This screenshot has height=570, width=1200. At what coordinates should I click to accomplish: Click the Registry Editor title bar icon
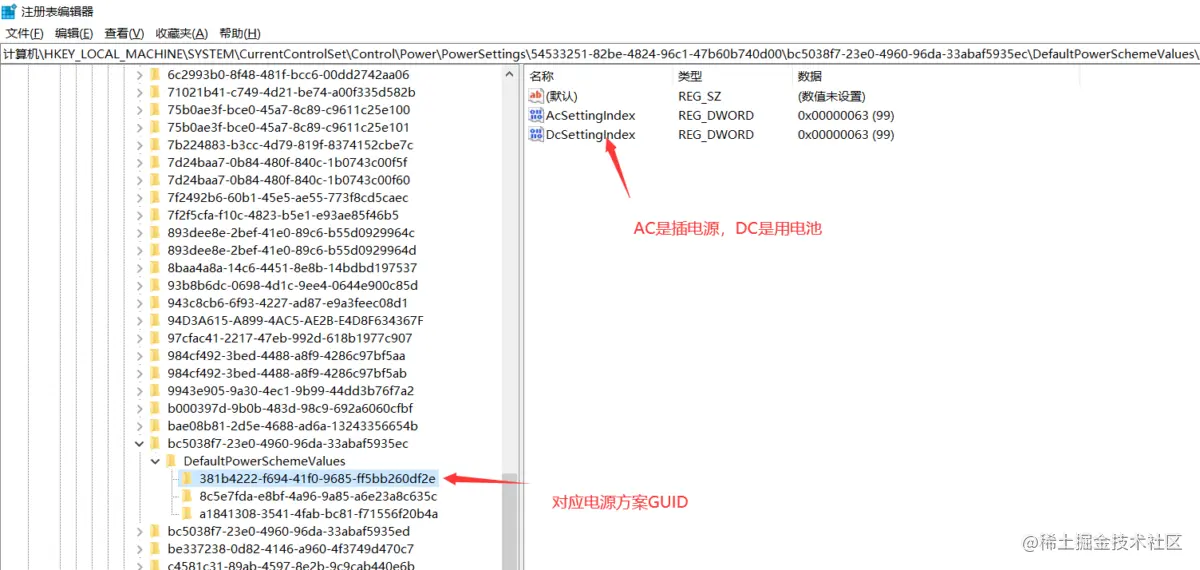coord(10,11)
